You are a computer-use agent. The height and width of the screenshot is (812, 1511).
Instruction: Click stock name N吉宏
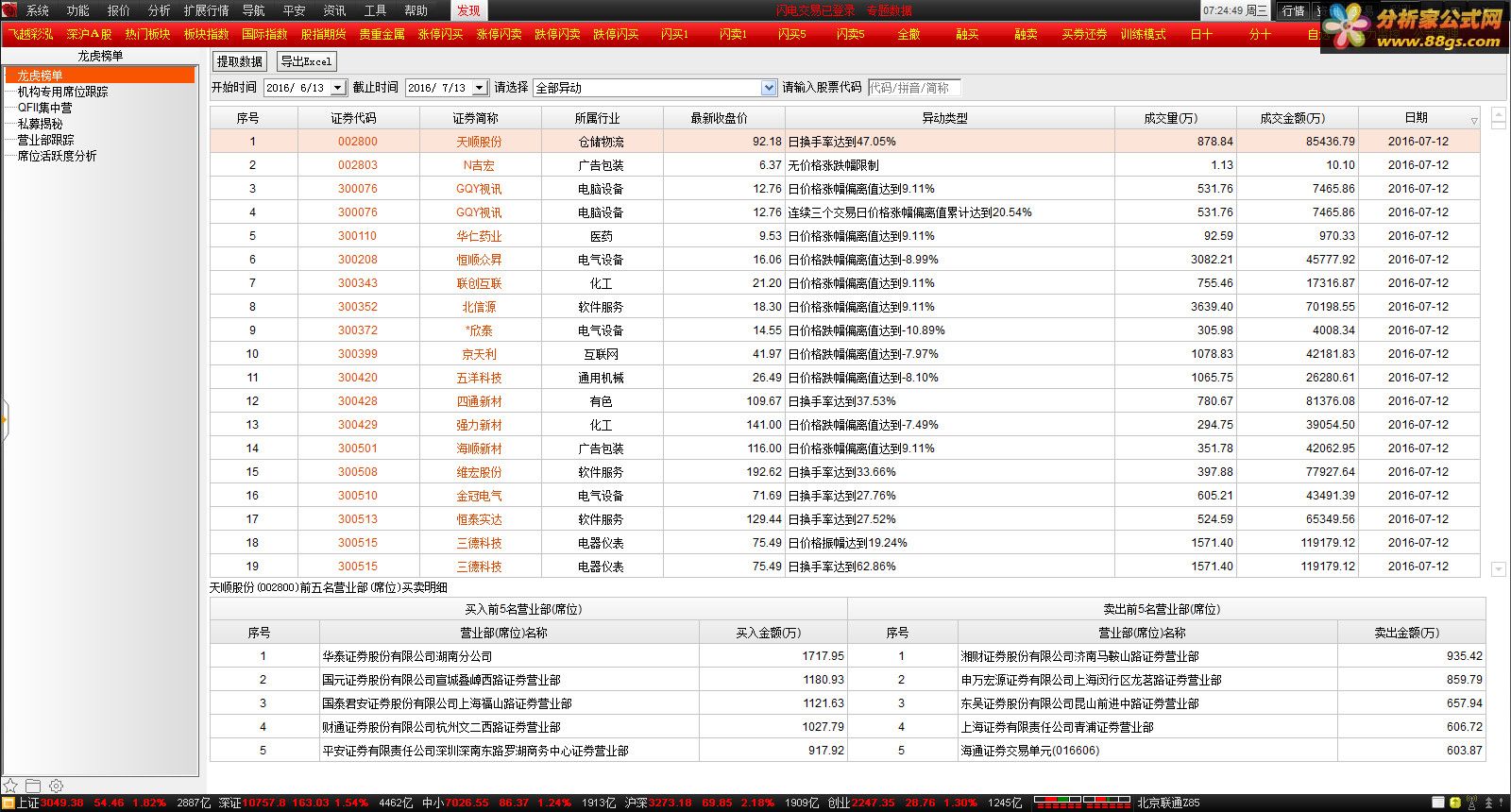click(x=479, y=165)
